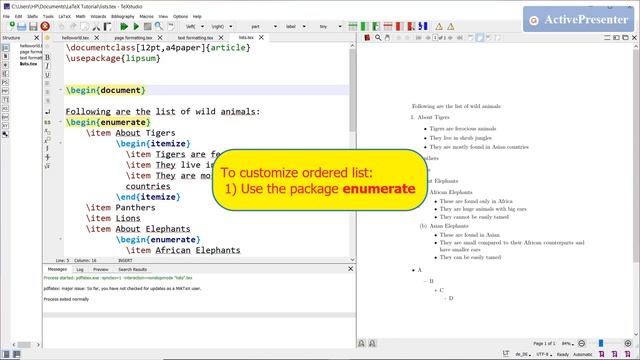Close the Messages panel

[351, 269]
